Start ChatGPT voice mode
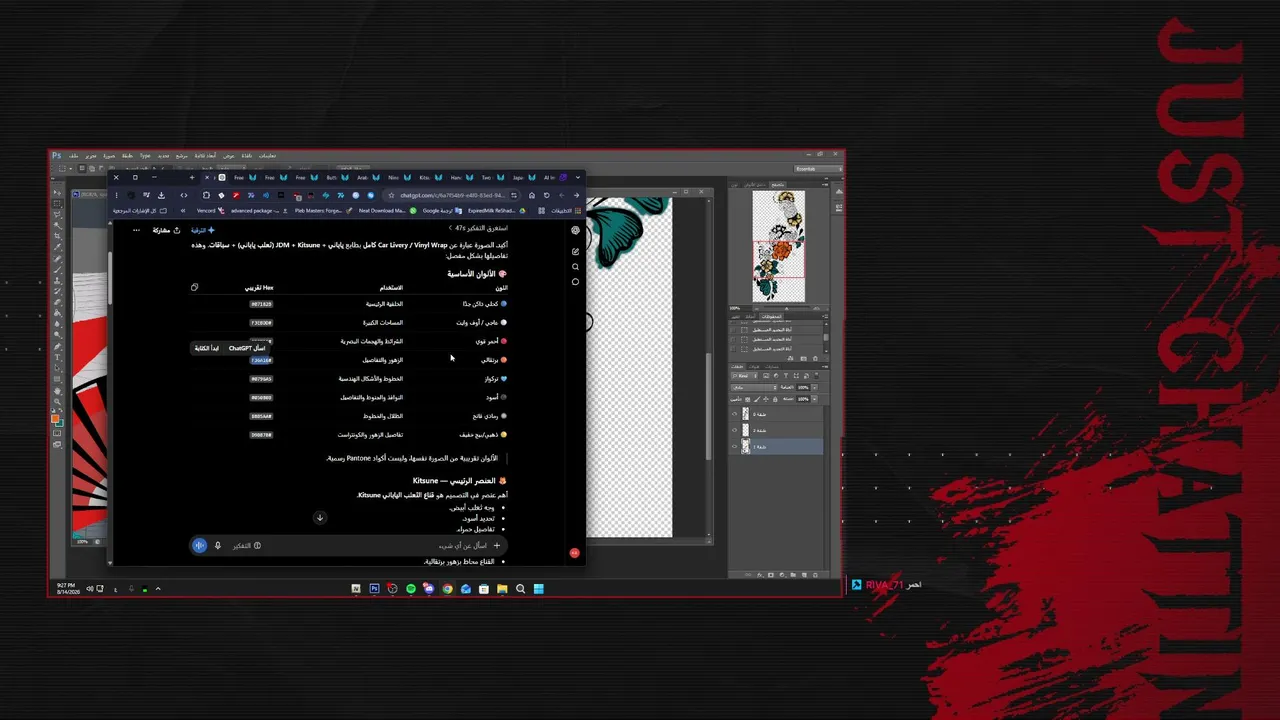 coord(200,545)
